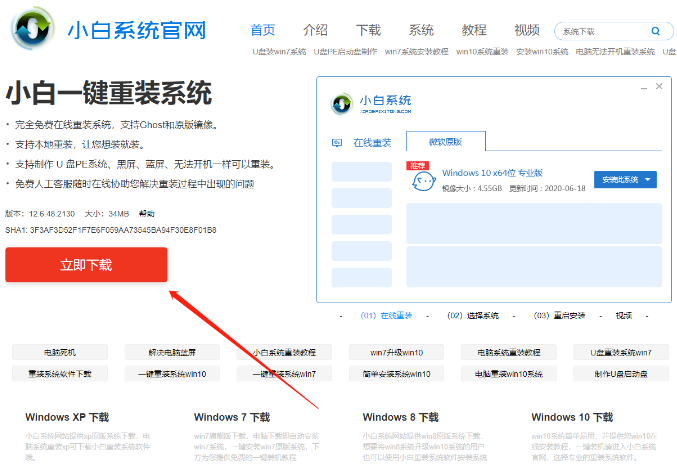This screenshot has width=677, height=465.
Task: Click the 小白系统 logo inside the app preview
Action: click(342, 104)
